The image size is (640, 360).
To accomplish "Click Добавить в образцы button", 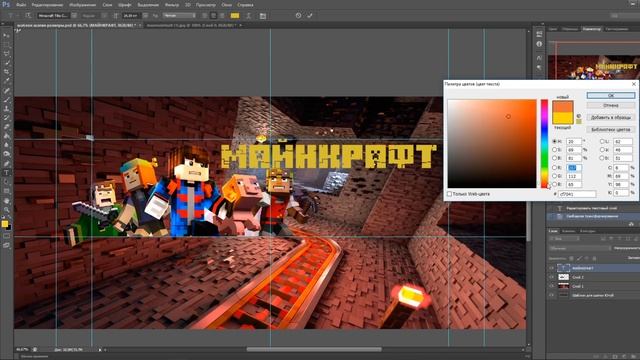I will [x=611, y=117].
